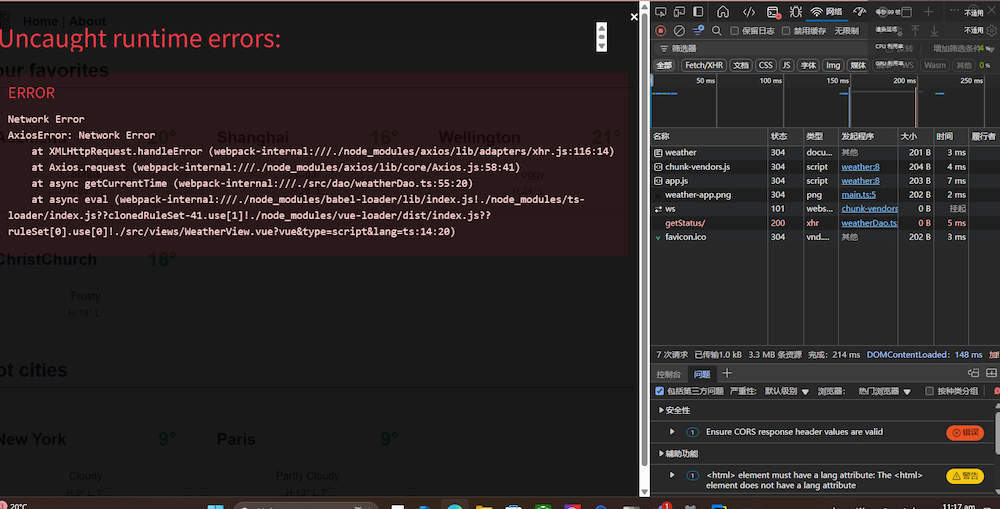Switch to the 控制台 console tab
This screenshot has width=1000, height=509.
[669, 373]
